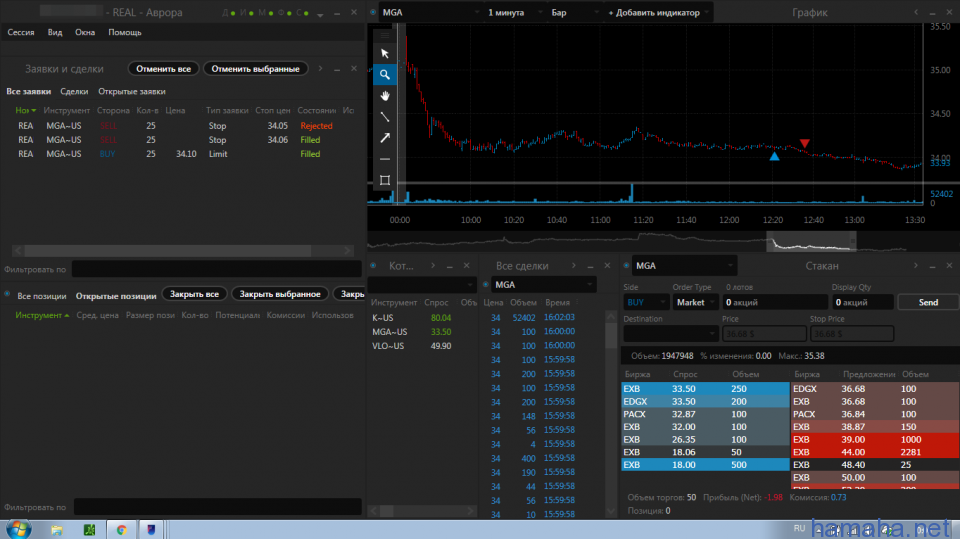Viewport: 960px width, 539px height.
Task: Click the positions Фильтровать по field
Action: click(x=217, y=507)
